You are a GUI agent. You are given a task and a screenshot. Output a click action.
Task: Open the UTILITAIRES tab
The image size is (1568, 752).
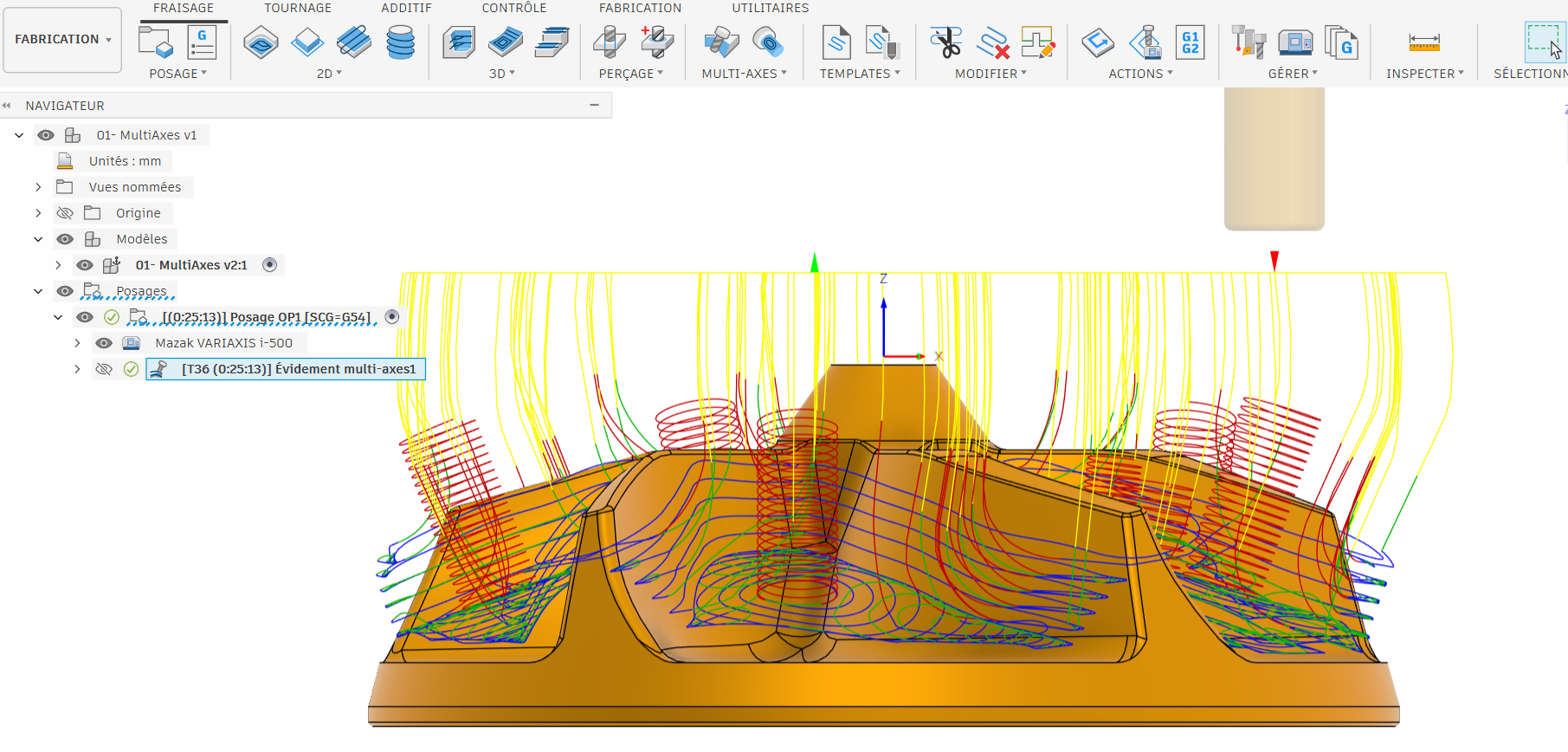coord(770,8)
